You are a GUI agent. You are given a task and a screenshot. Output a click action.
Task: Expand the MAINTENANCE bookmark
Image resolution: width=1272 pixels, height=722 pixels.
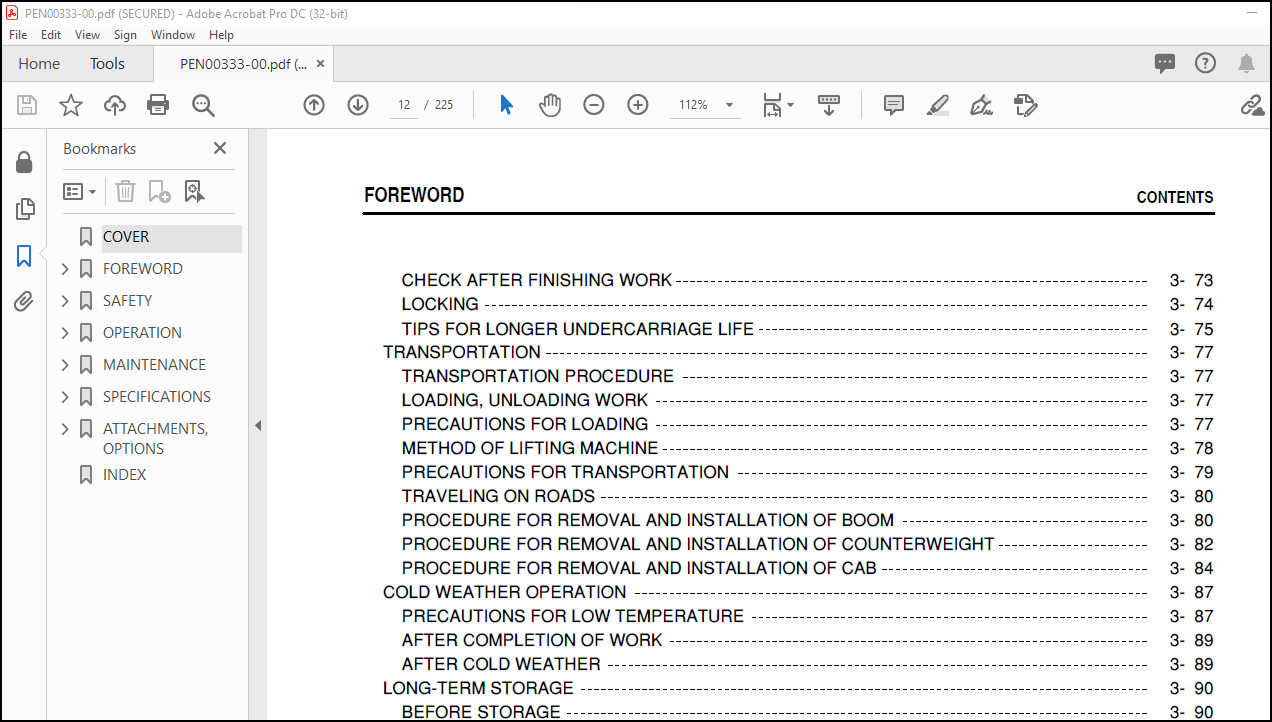(65, 365)
